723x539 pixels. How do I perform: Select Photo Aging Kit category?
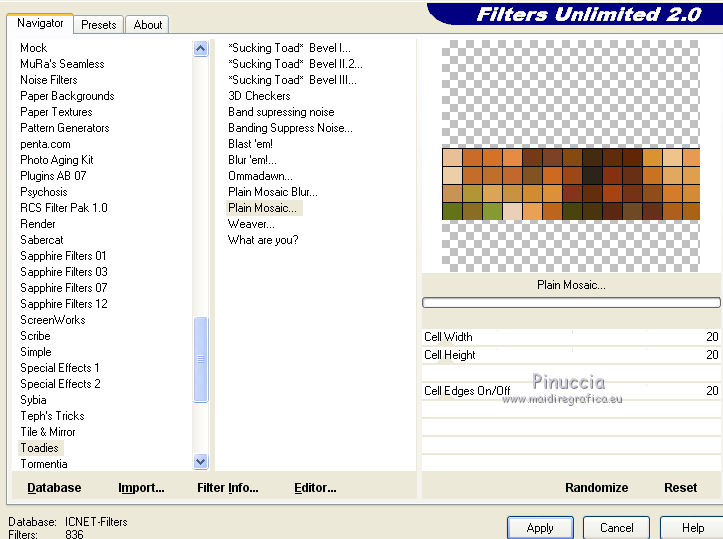[x=57, y=160]
